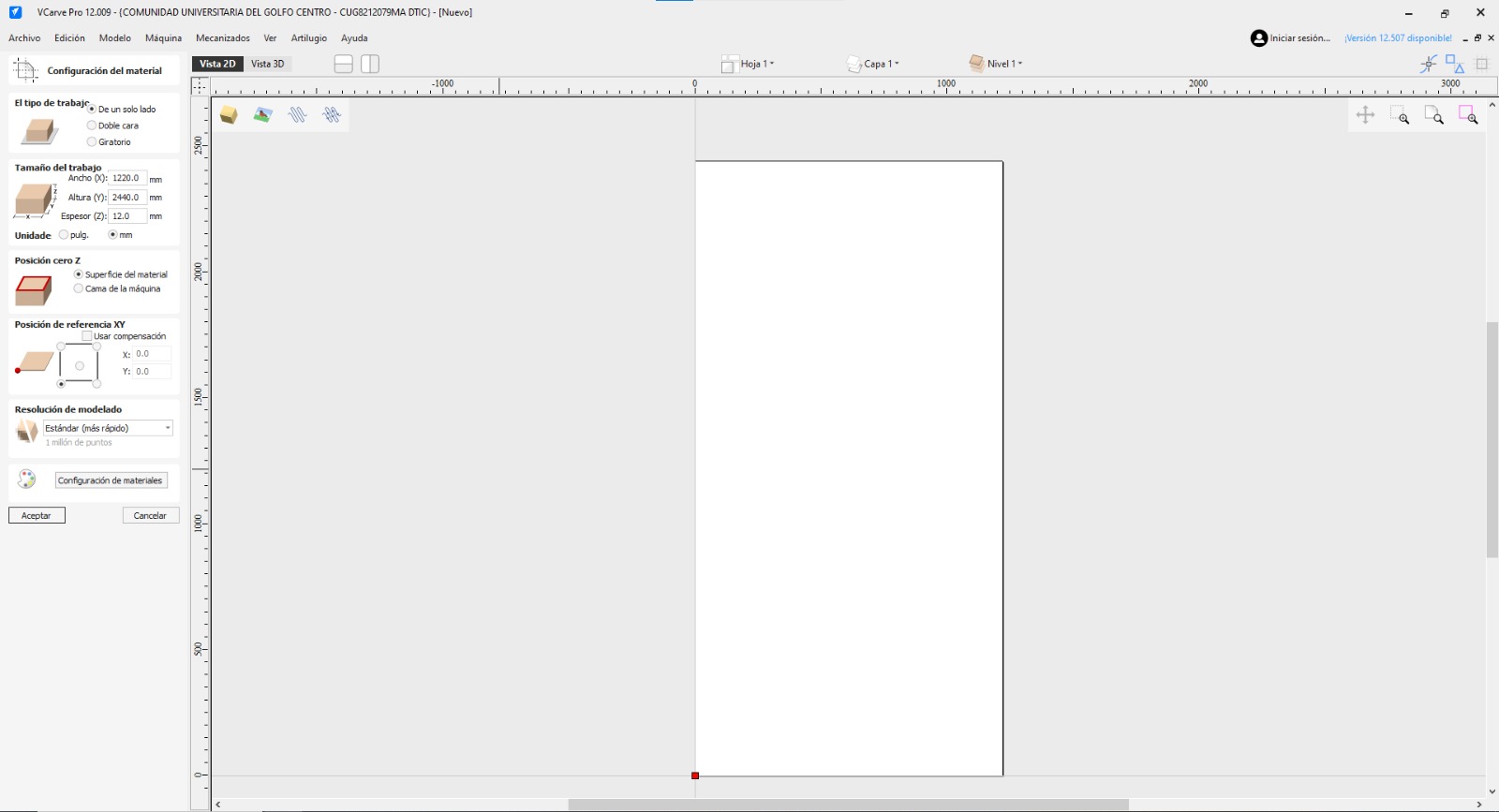Click the Espesor (Z) thickness field
The image size is (1499, 812).
point(127,216)
